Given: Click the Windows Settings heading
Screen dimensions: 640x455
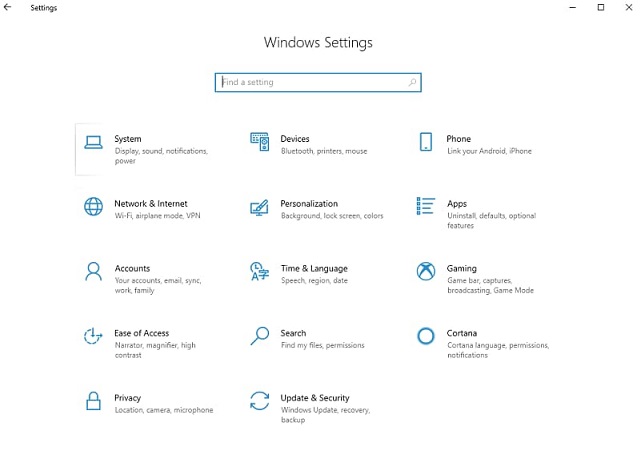Looking at the screenshot, I should [318, 43].
